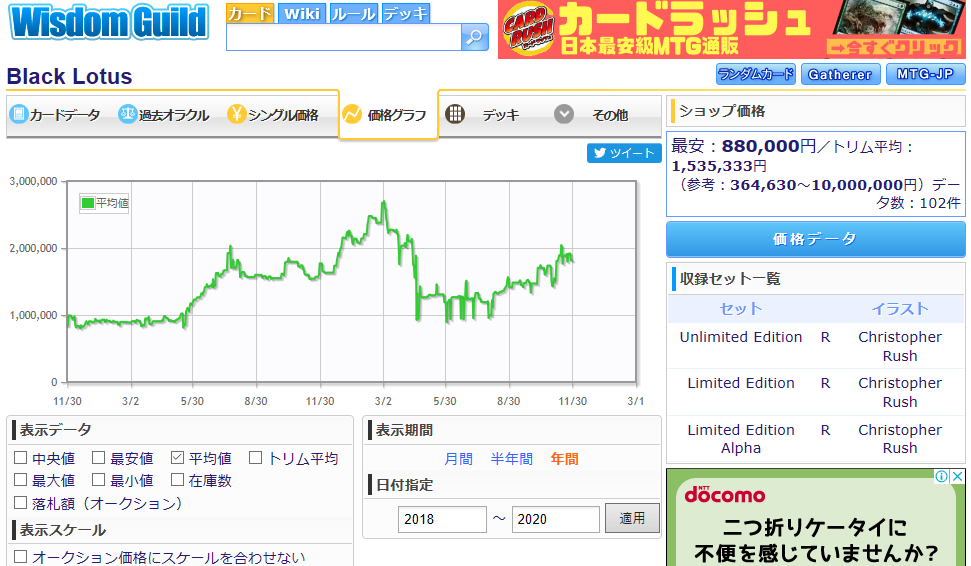
Task: Open the Wisdom Guild logo homepage
Action: tap(108, 23)
